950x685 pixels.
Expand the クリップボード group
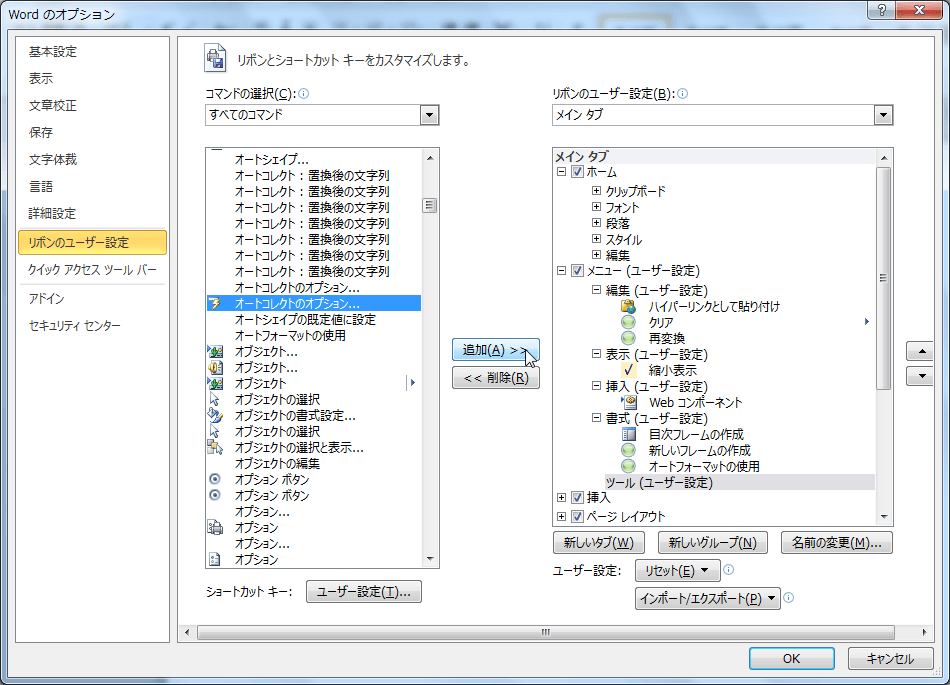[596, 191]
